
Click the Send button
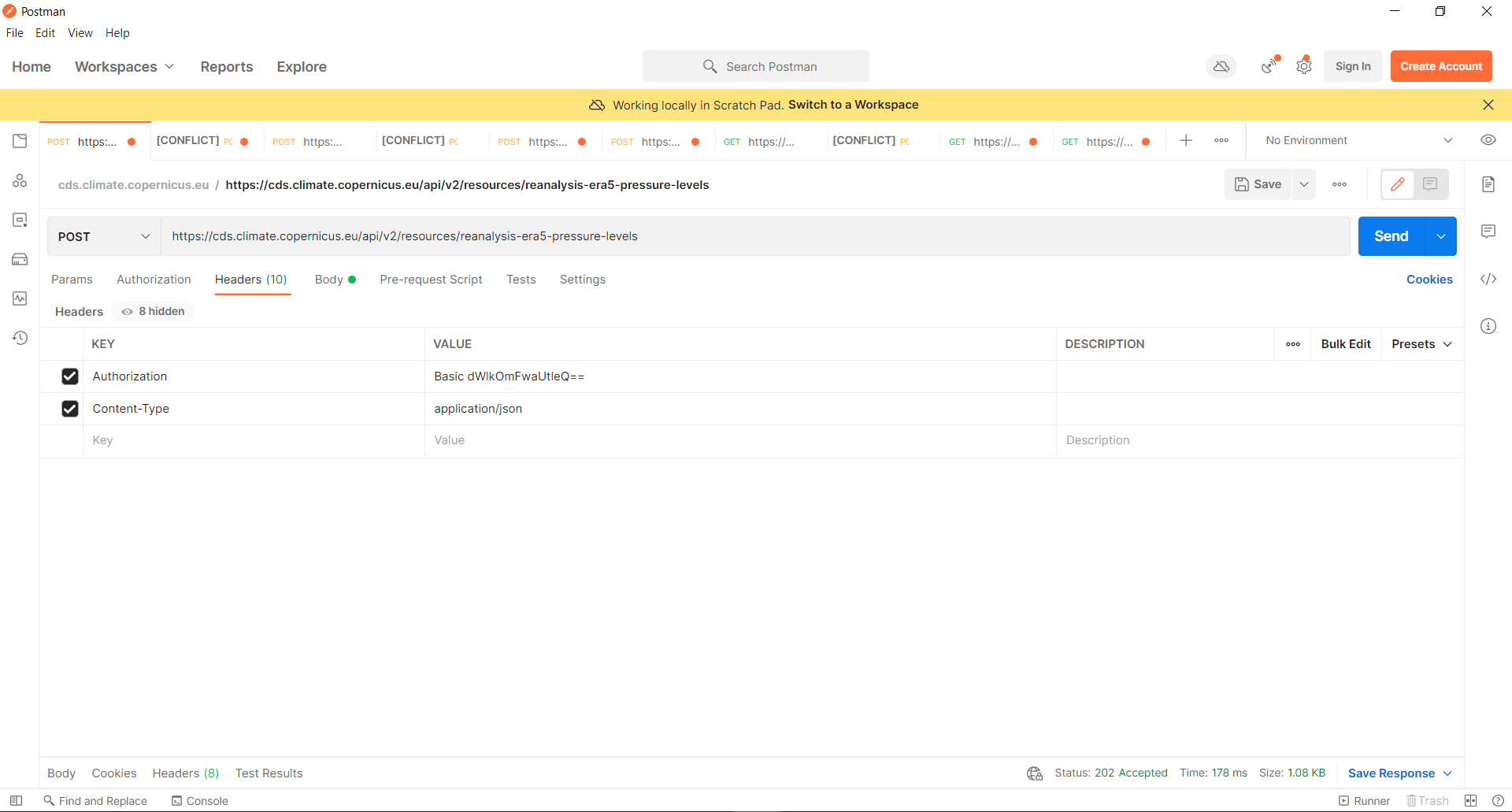[1392, 236]
